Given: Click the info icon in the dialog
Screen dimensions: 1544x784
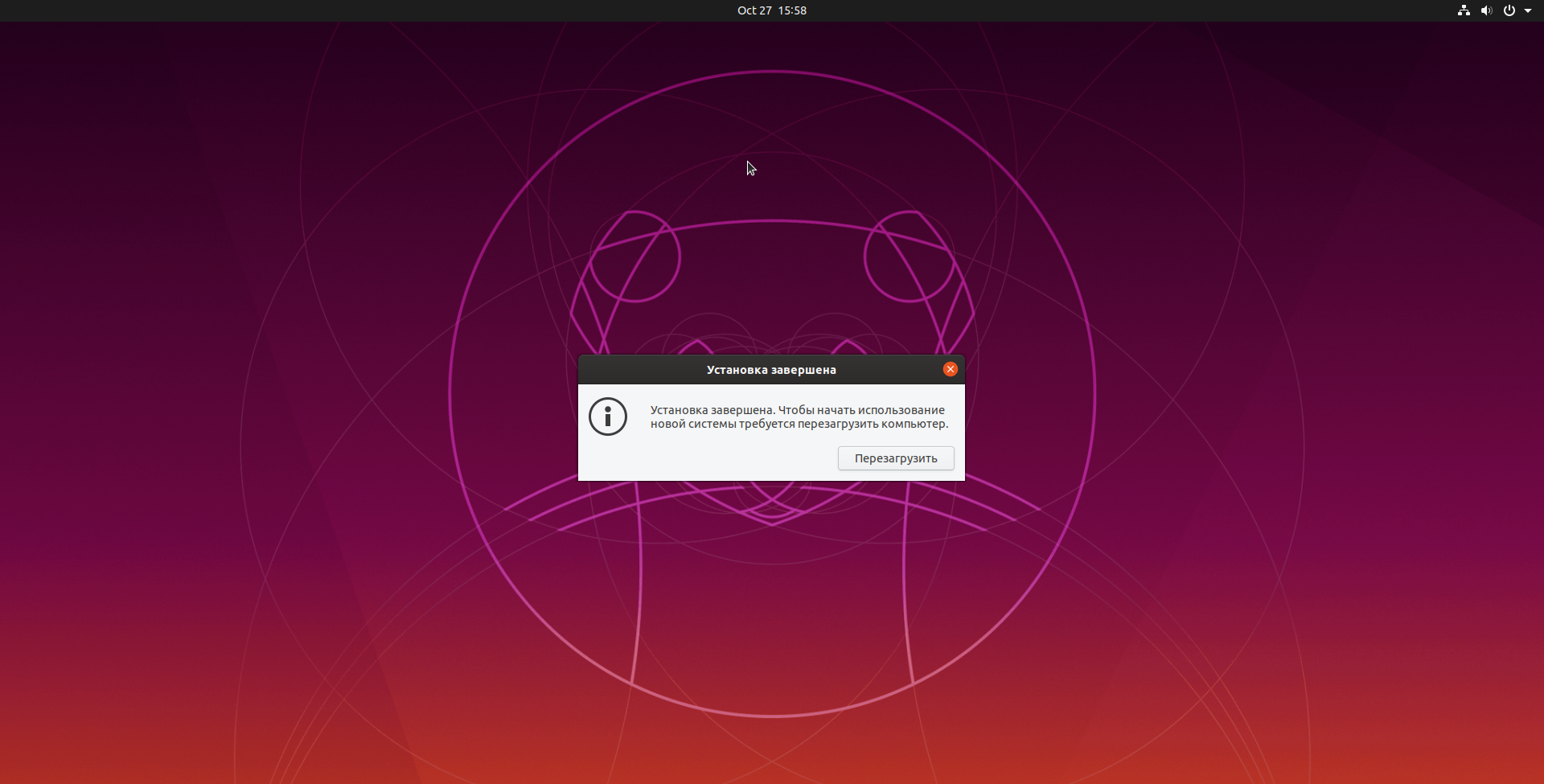Looking at the screenshot, I should [608, 417].
